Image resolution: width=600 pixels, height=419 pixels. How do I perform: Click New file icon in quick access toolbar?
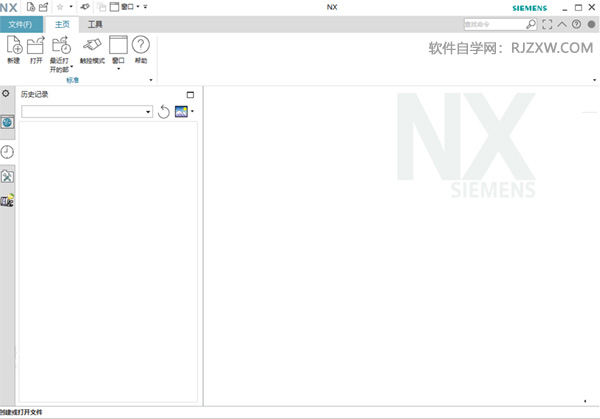[x=31, y=7]
